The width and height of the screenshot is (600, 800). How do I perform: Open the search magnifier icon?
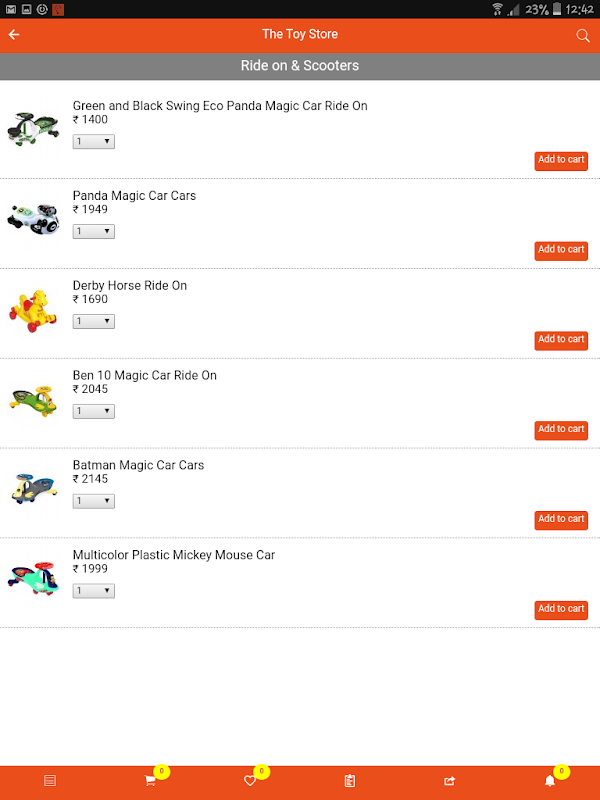(583, 35)
